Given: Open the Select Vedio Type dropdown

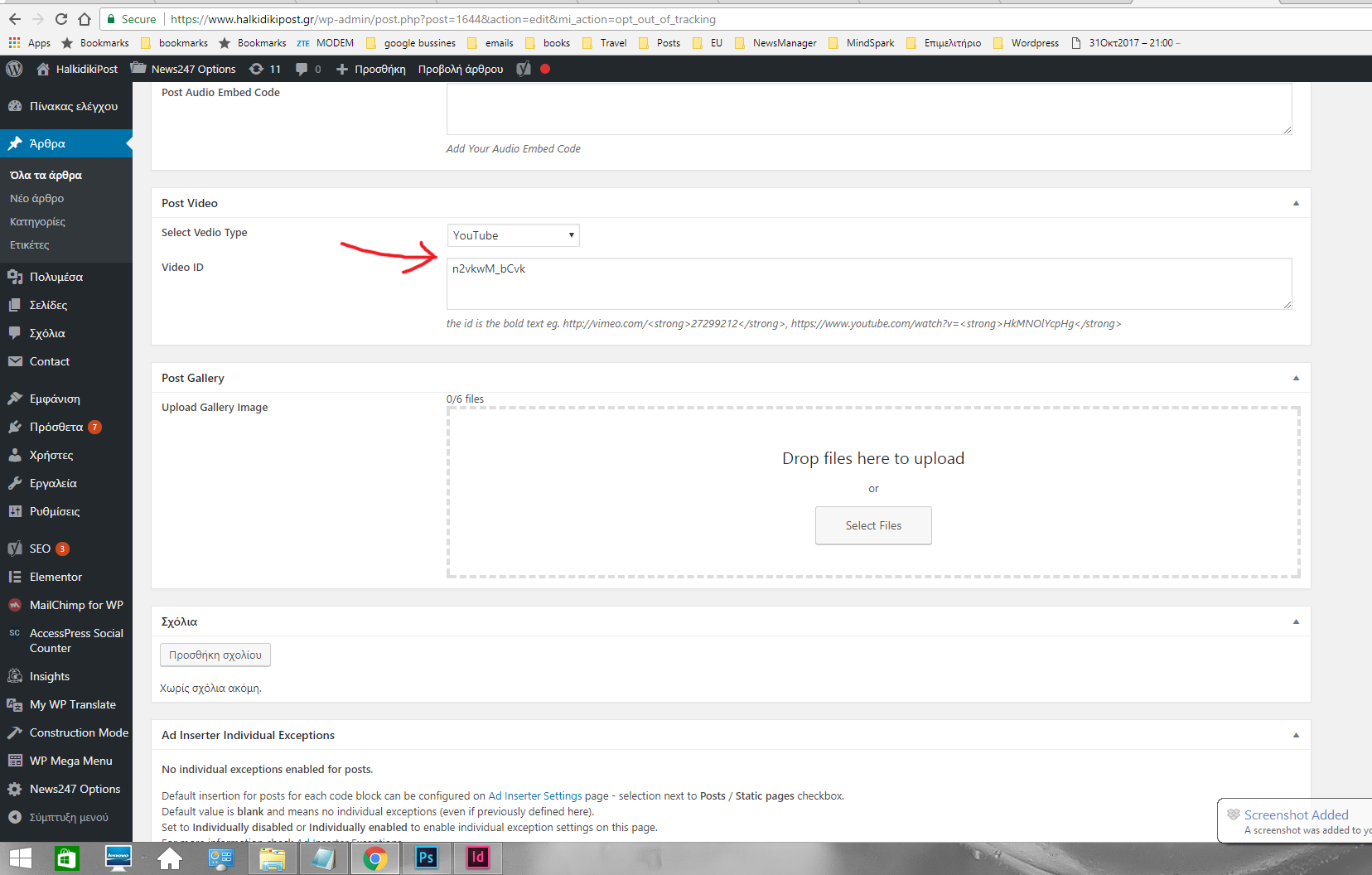Looking at the screenshot, I should tap(513, 235).
